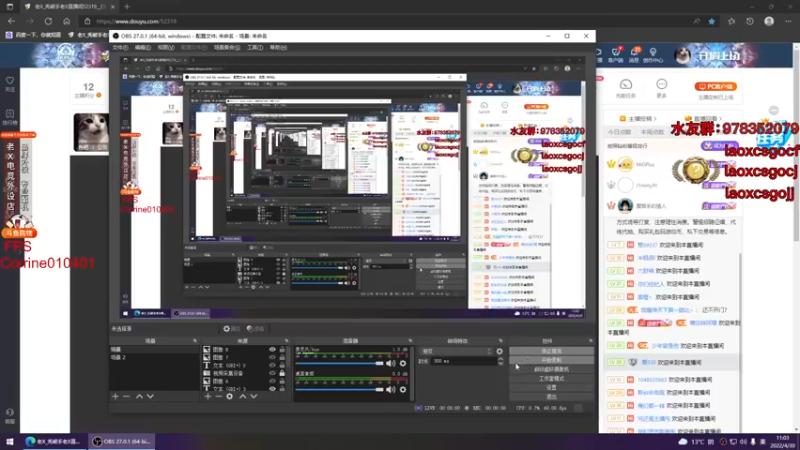Add a new scene with the plus icon
Screen dimensions: 800x450
pos(115,396)
